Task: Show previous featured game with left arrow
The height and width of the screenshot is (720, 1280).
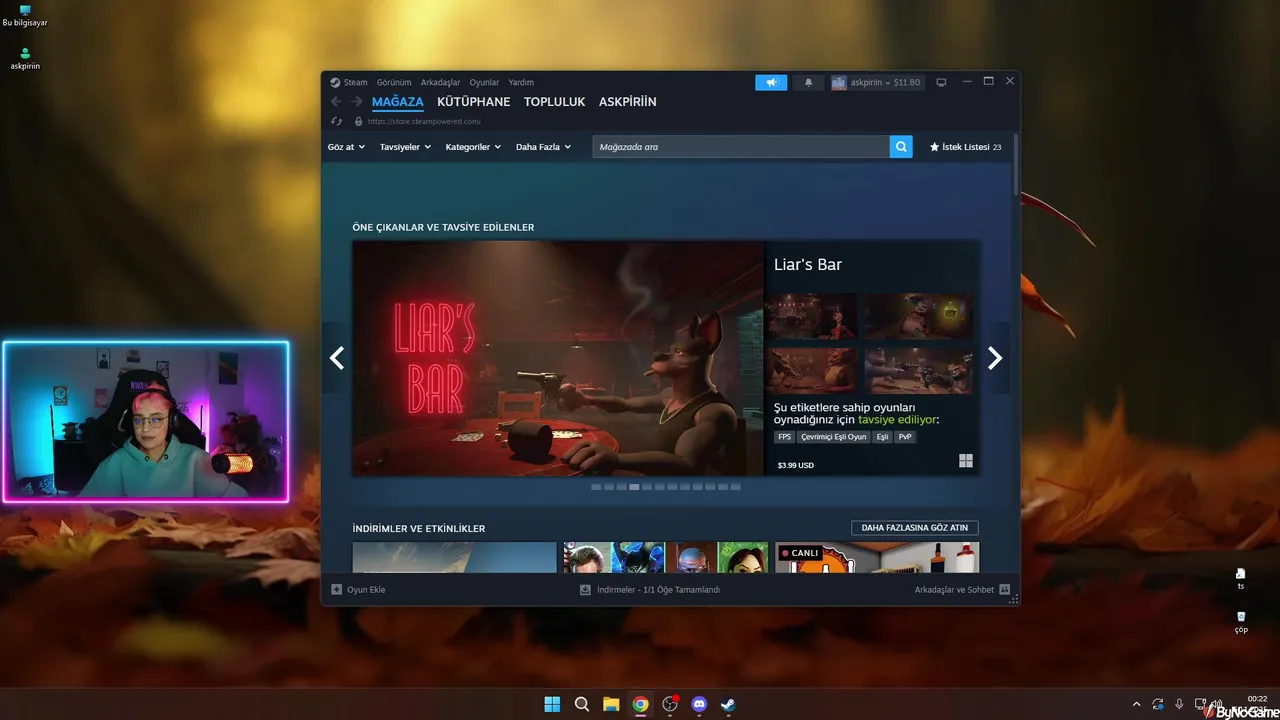Action: point(337,358)
